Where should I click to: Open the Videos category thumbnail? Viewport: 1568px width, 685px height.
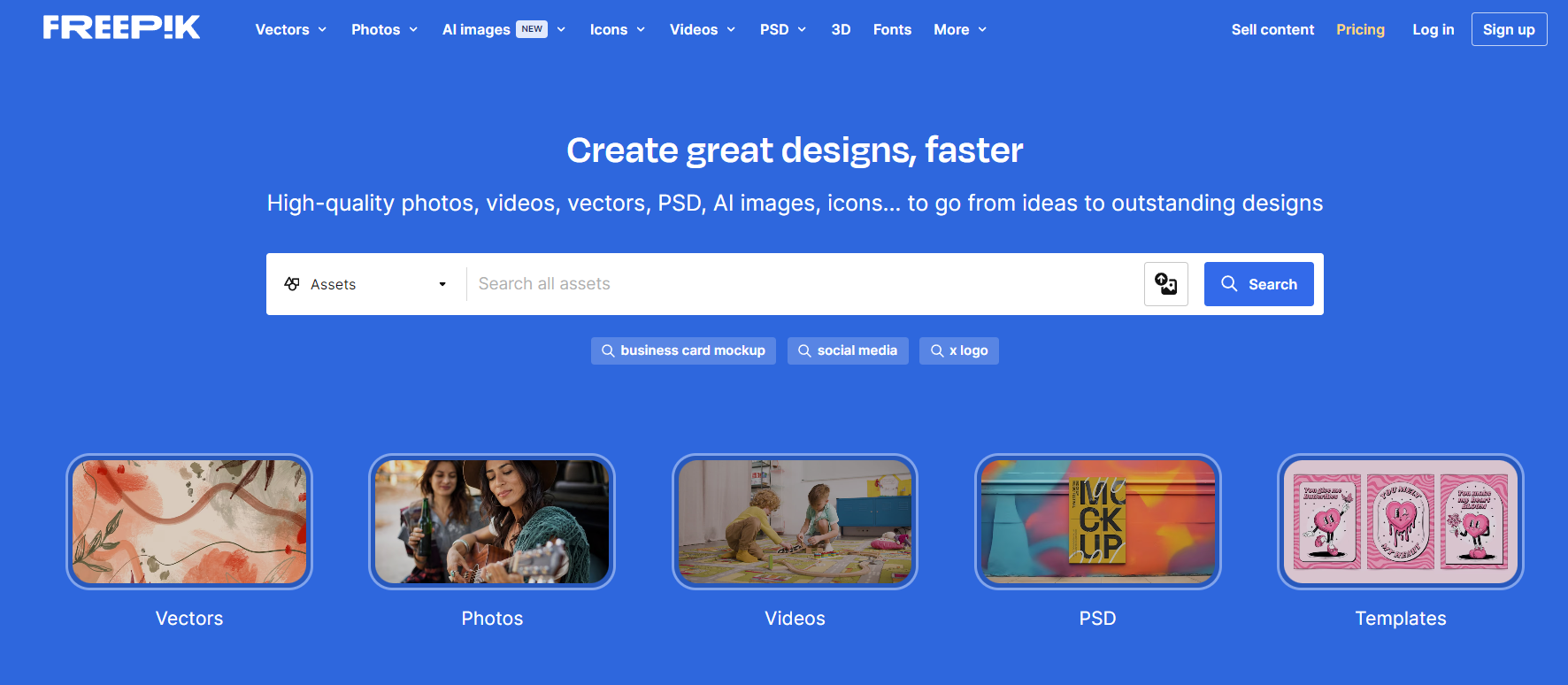795,521
